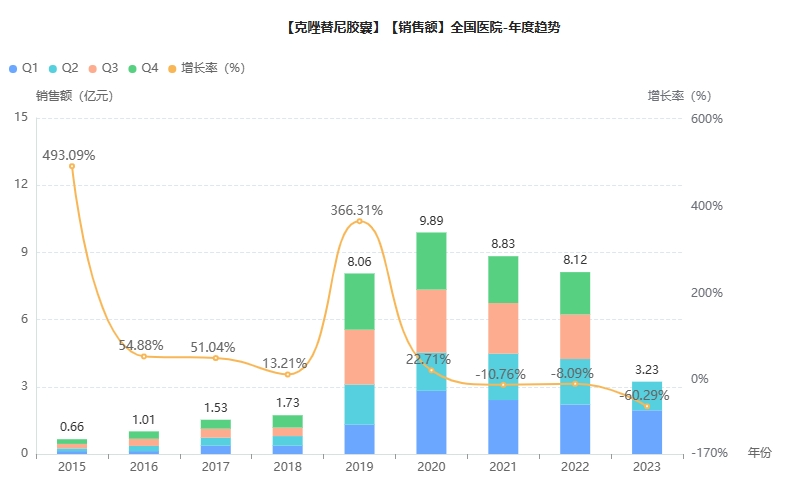Select the 22.71% growth point in 2020
The width and height of the screenshot is (785, 482).
coord(431,370)
